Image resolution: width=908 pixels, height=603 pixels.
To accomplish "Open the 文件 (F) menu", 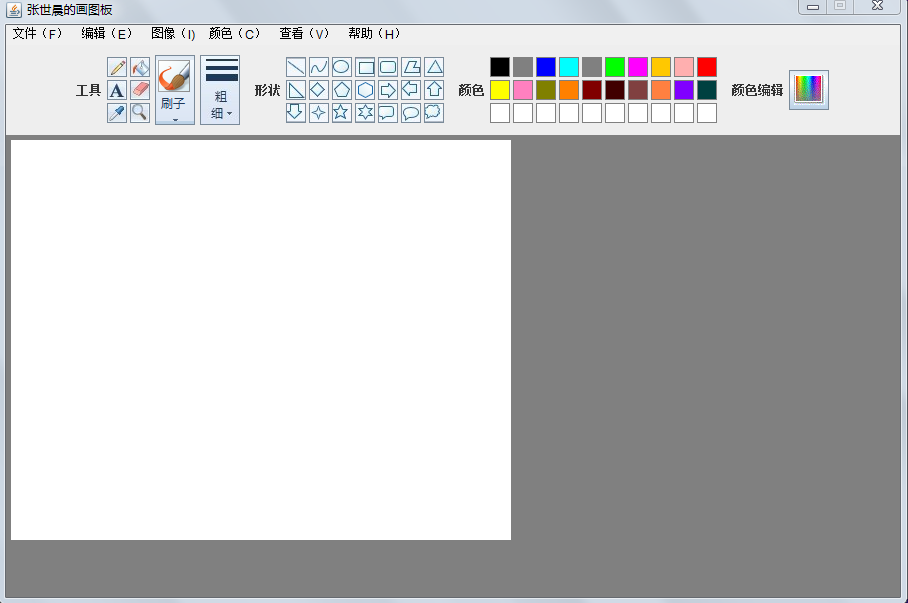I will click(37, 34).
